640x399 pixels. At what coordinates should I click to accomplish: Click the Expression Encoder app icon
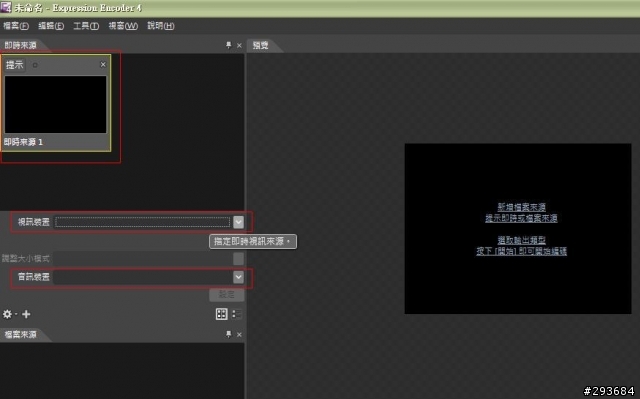click(6, 7)
